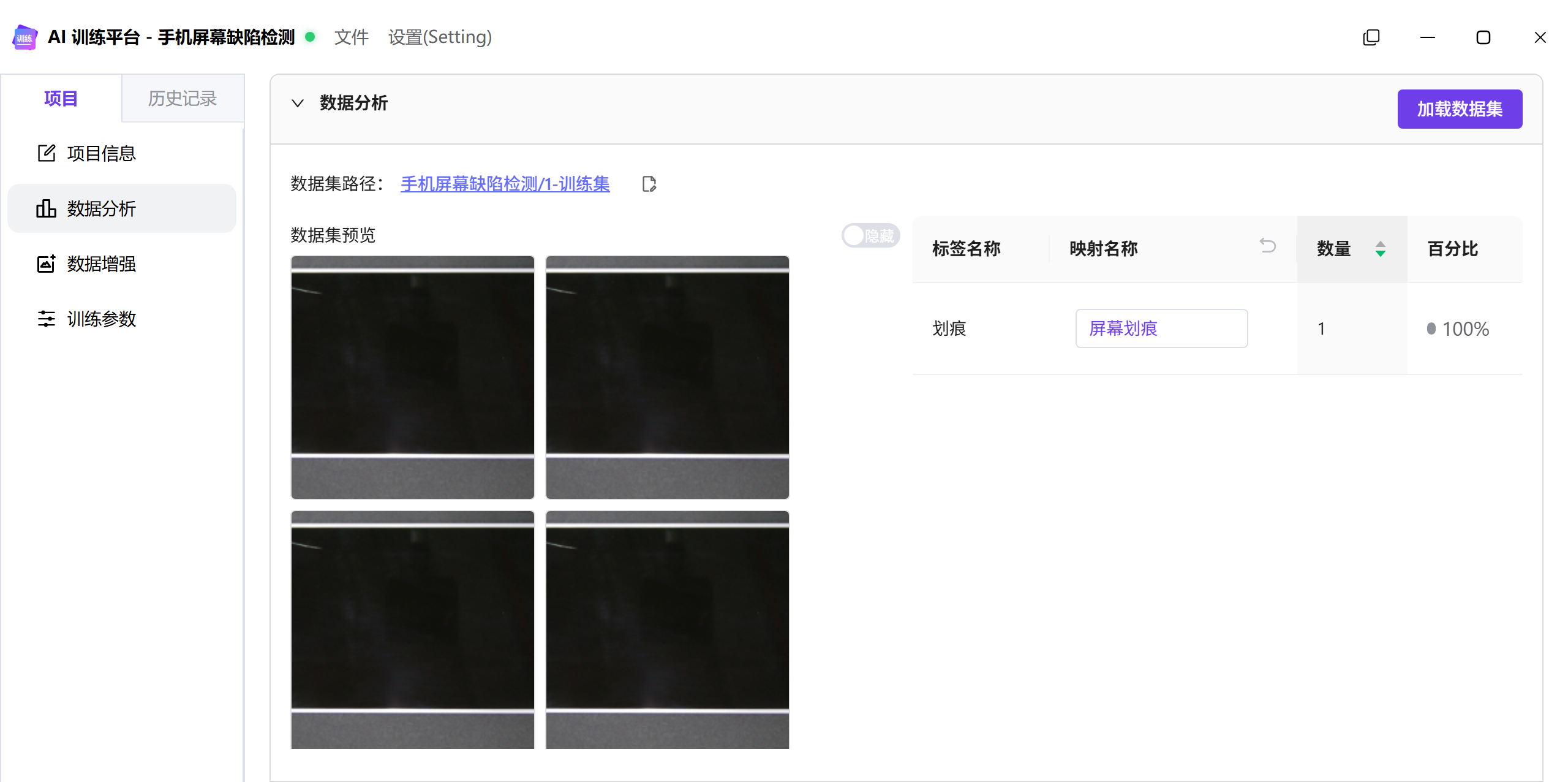Open the 设置(Setting) menu

(x=440, y=37)
